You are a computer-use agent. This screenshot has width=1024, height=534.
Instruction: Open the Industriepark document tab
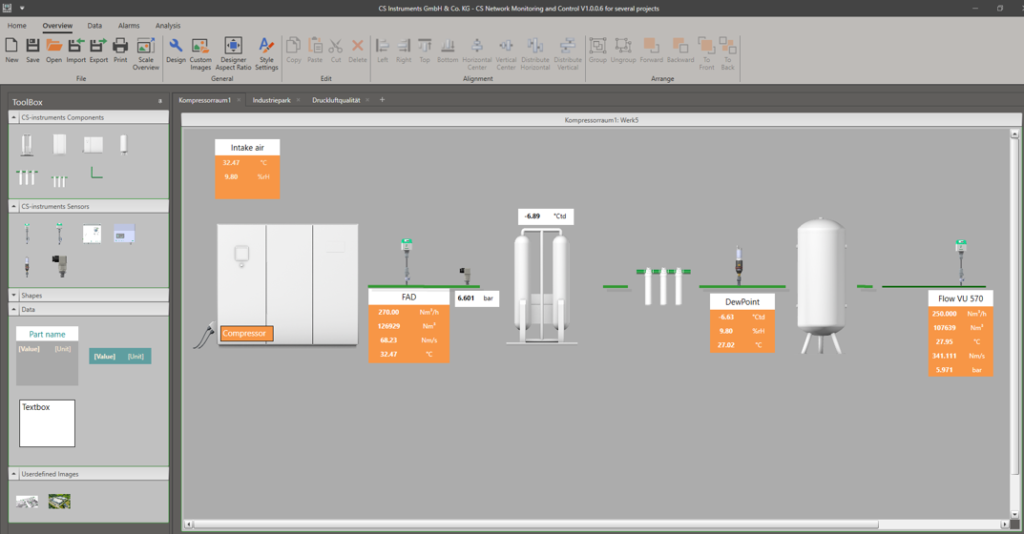pyautogui.click(x=272, y=100)
